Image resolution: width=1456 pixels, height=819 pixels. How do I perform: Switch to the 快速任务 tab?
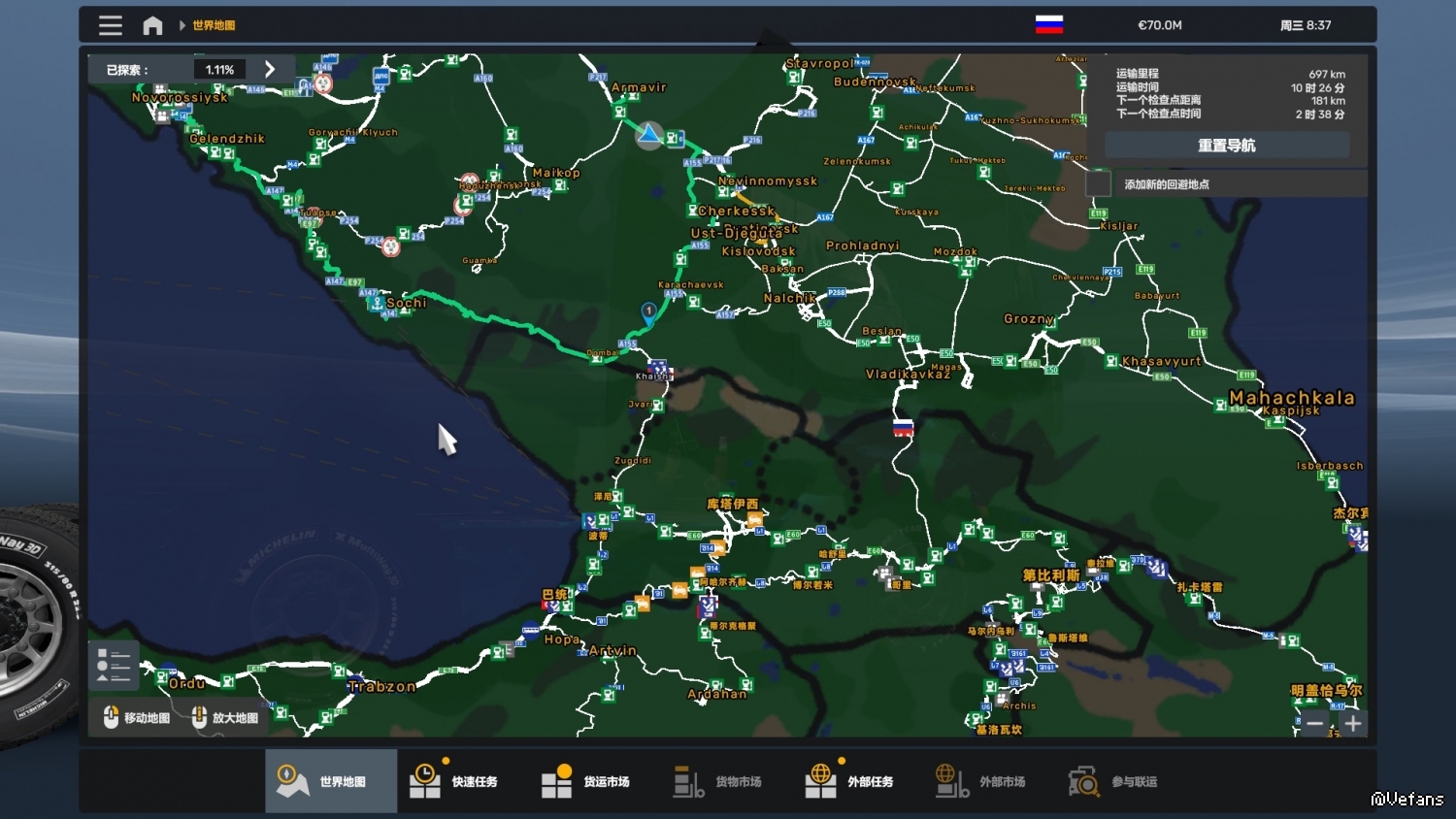[x=453, y=781]
